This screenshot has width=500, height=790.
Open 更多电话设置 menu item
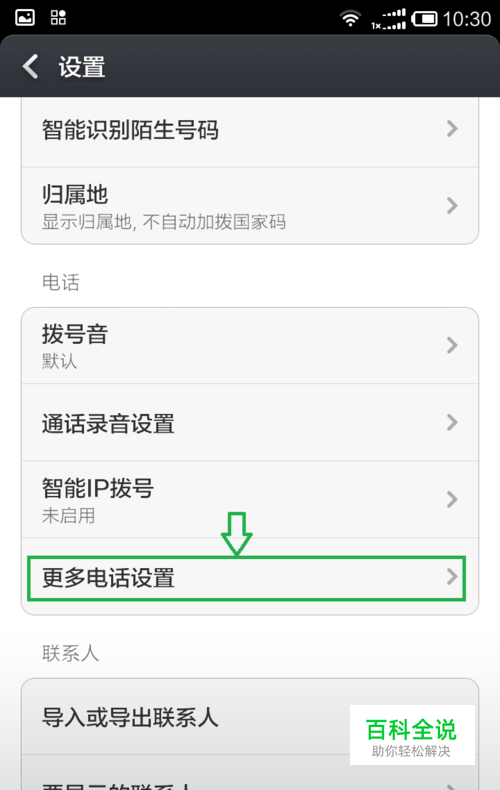click(x=249, y=576)
